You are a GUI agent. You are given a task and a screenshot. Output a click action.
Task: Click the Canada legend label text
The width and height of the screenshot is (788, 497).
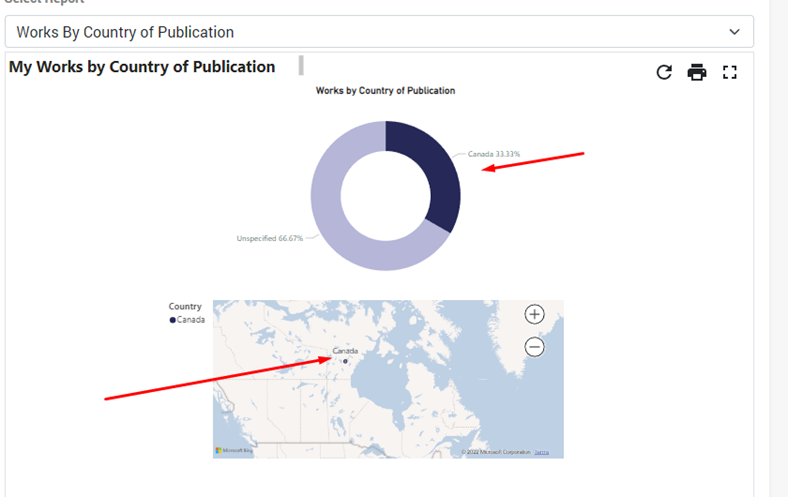(x=191, y=320)
